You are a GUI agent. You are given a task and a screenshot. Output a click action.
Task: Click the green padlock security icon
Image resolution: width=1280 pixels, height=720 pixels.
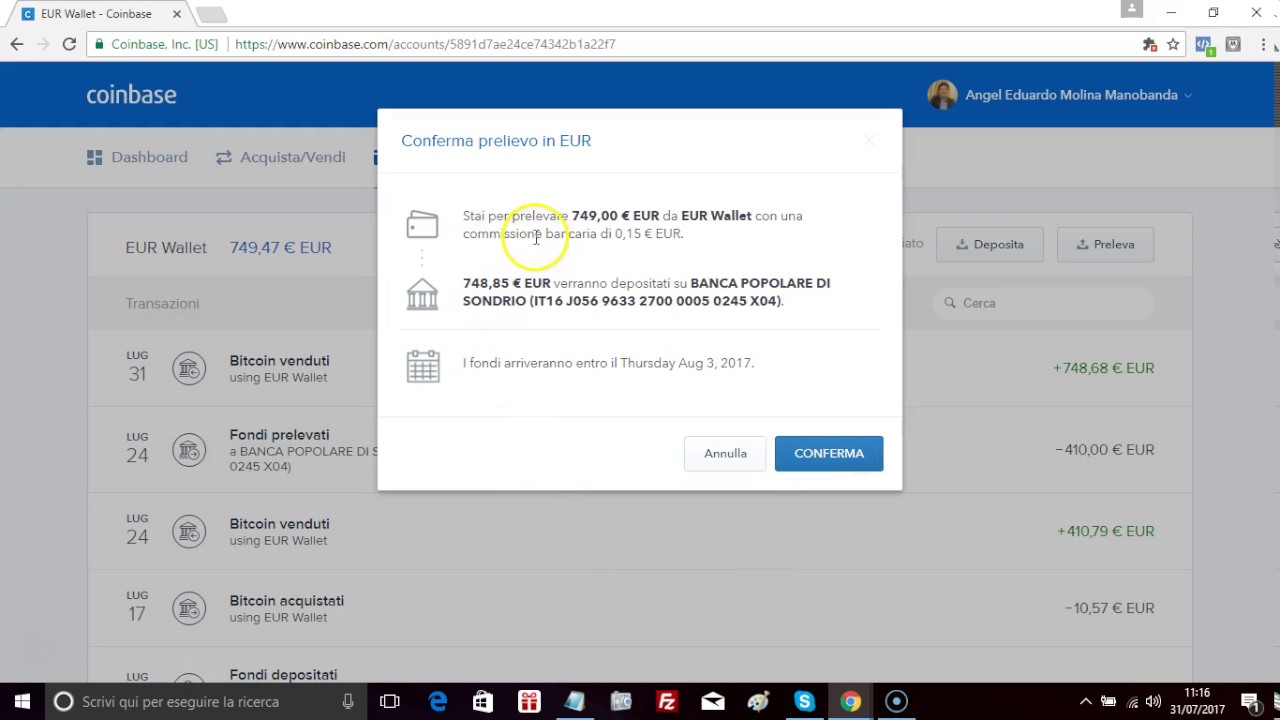(98, 44)
